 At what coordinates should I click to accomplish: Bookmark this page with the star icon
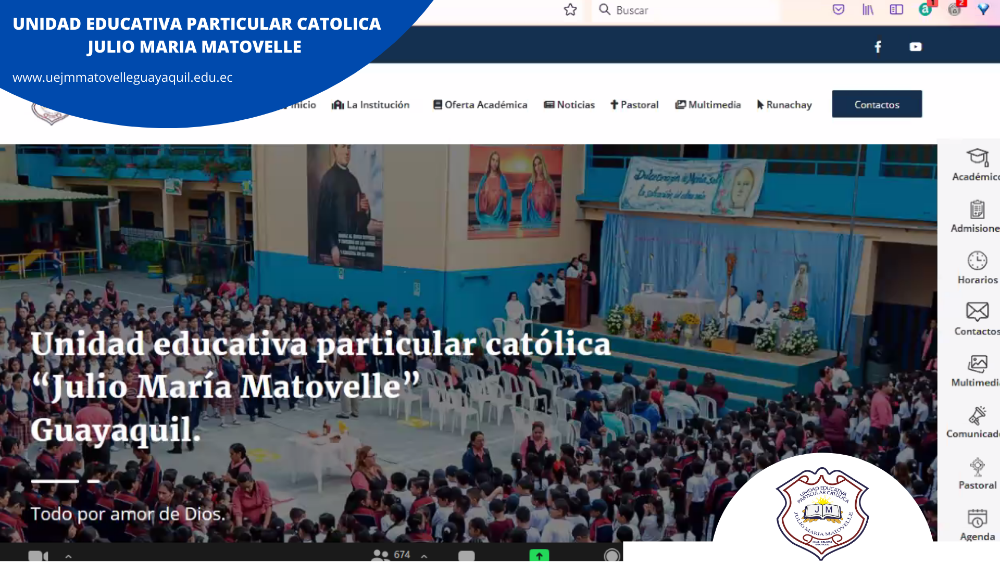click(x=570, y=10)
